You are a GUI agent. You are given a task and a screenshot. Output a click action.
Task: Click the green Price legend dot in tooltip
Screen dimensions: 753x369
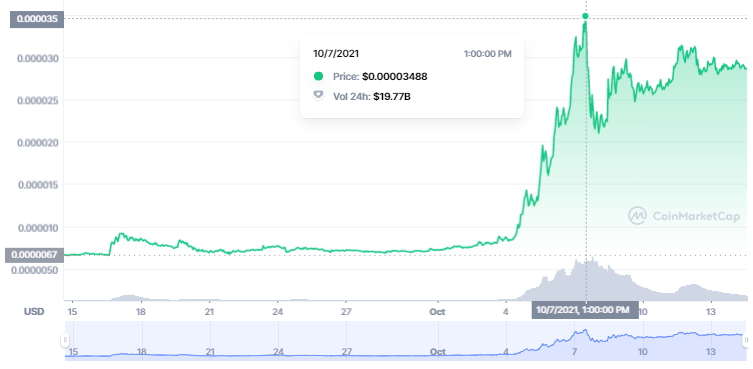click(318, 76)
